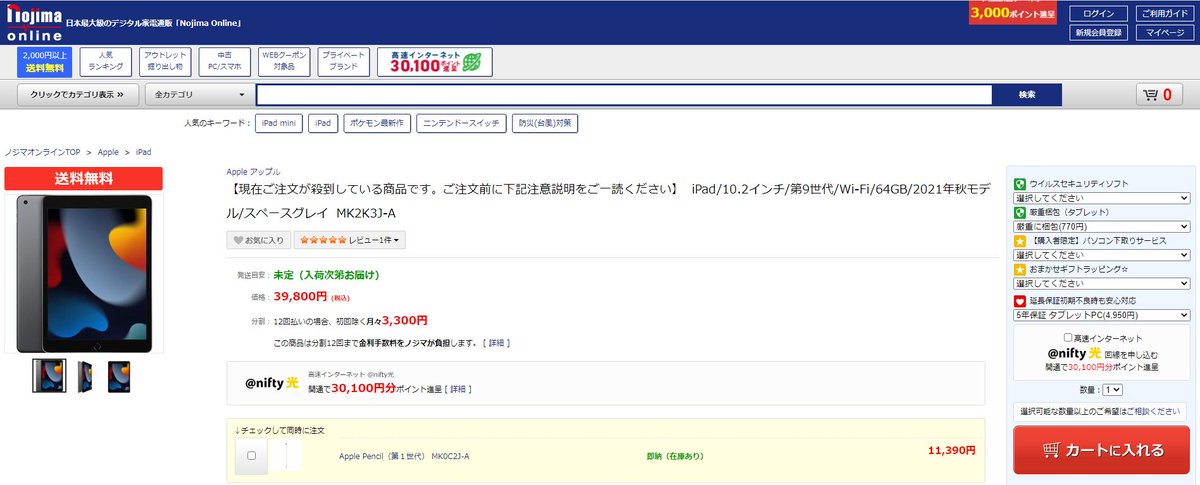Open the 中古PC/スマホ tab
The image size is (1200, 485).
224,62
